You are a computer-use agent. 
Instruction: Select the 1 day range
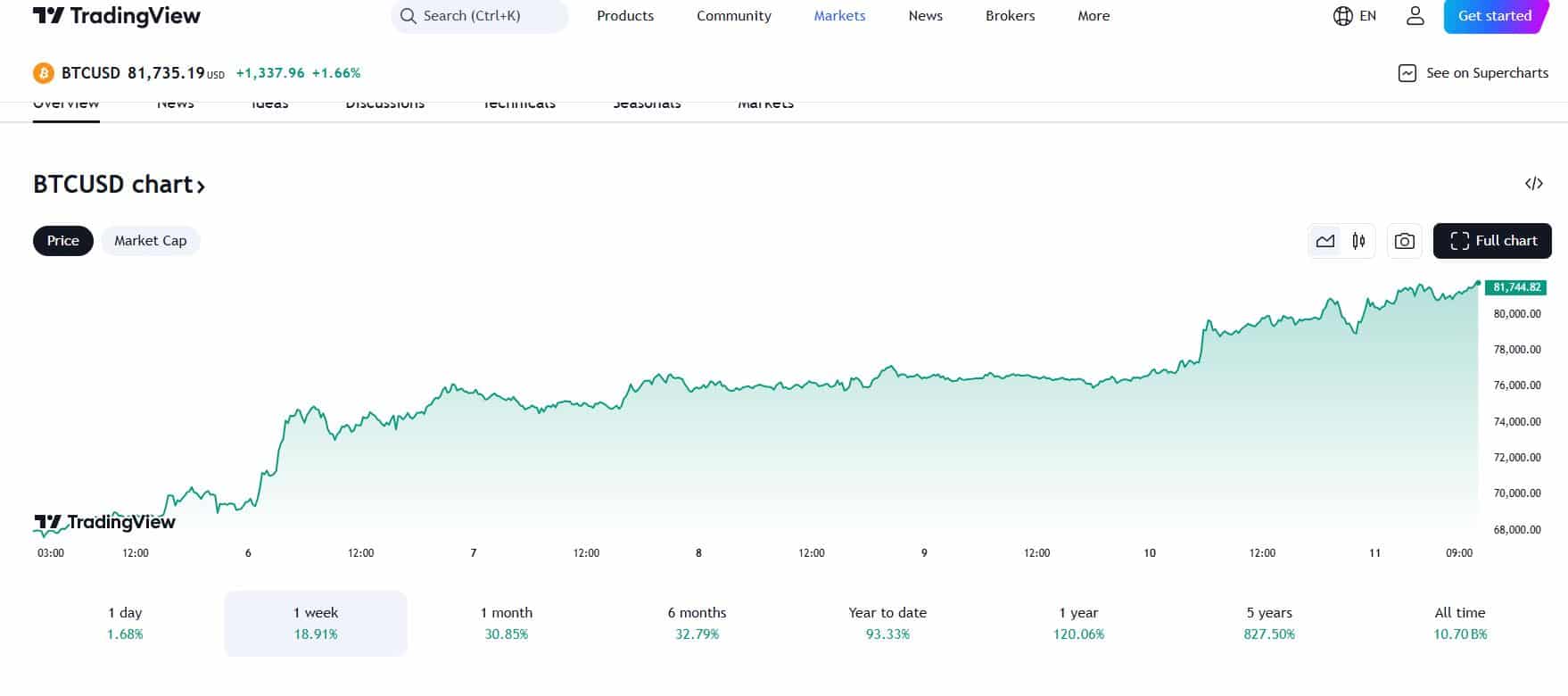(125, 623)
